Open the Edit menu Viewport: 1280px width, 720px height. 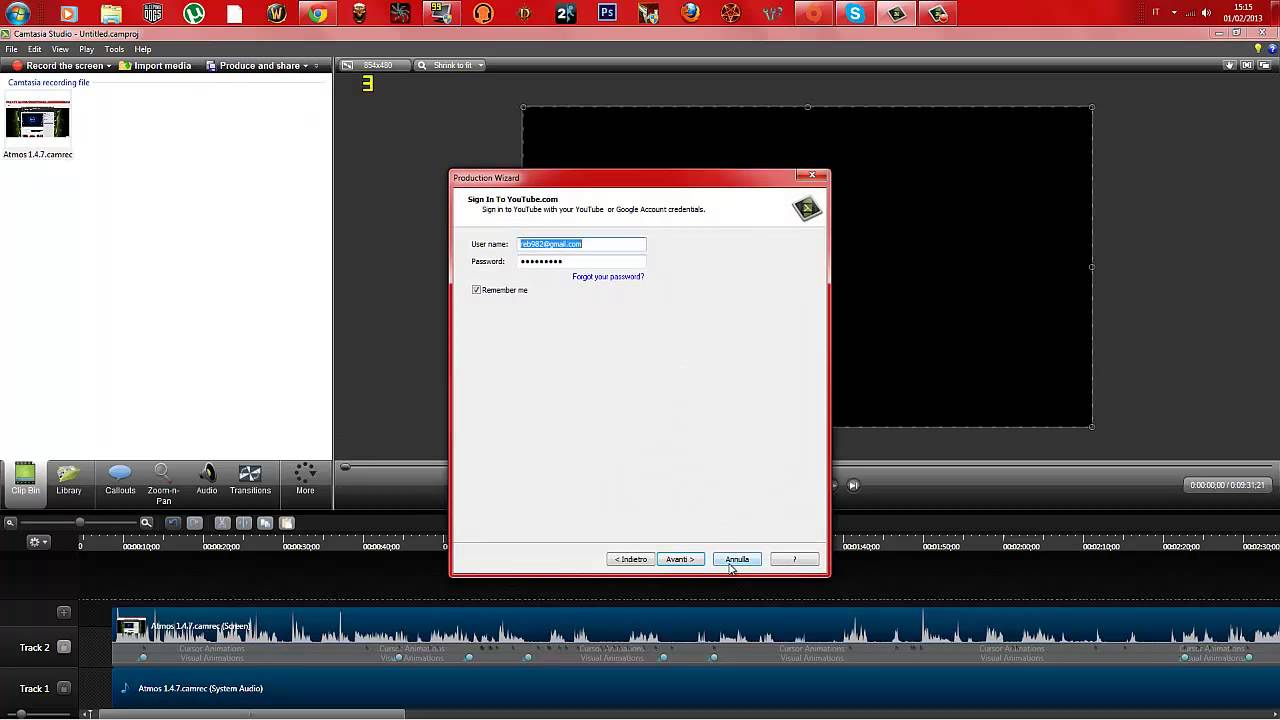click(x=35, y=49)
